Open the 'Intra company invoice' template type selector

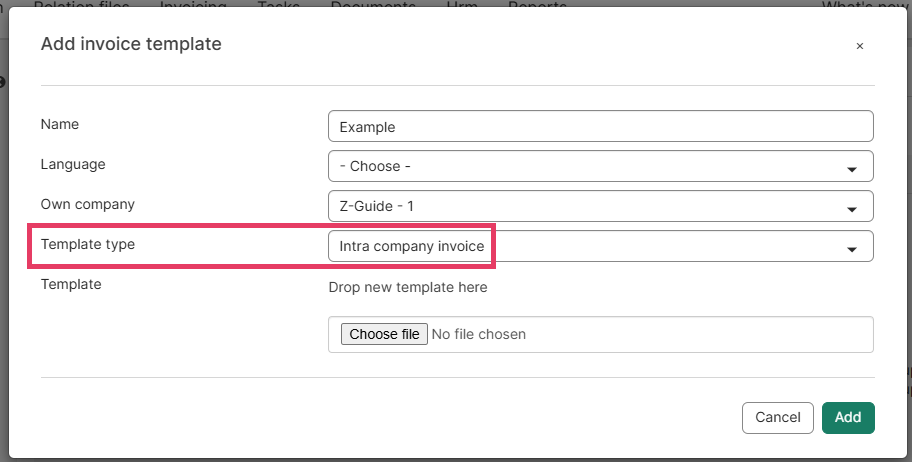click(600, 246)
